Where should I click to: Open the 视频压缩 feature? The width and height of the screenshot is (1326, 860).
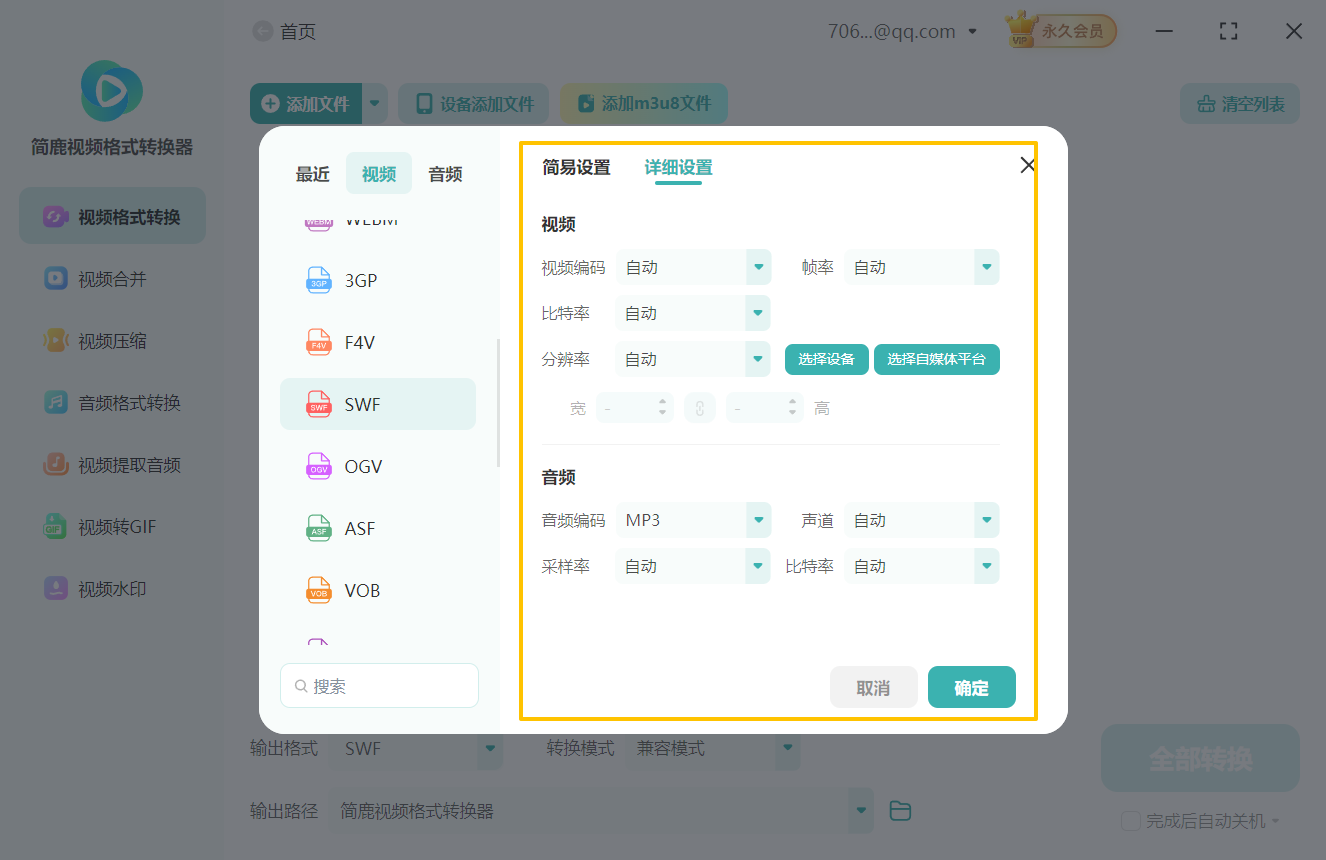(110, 340)
